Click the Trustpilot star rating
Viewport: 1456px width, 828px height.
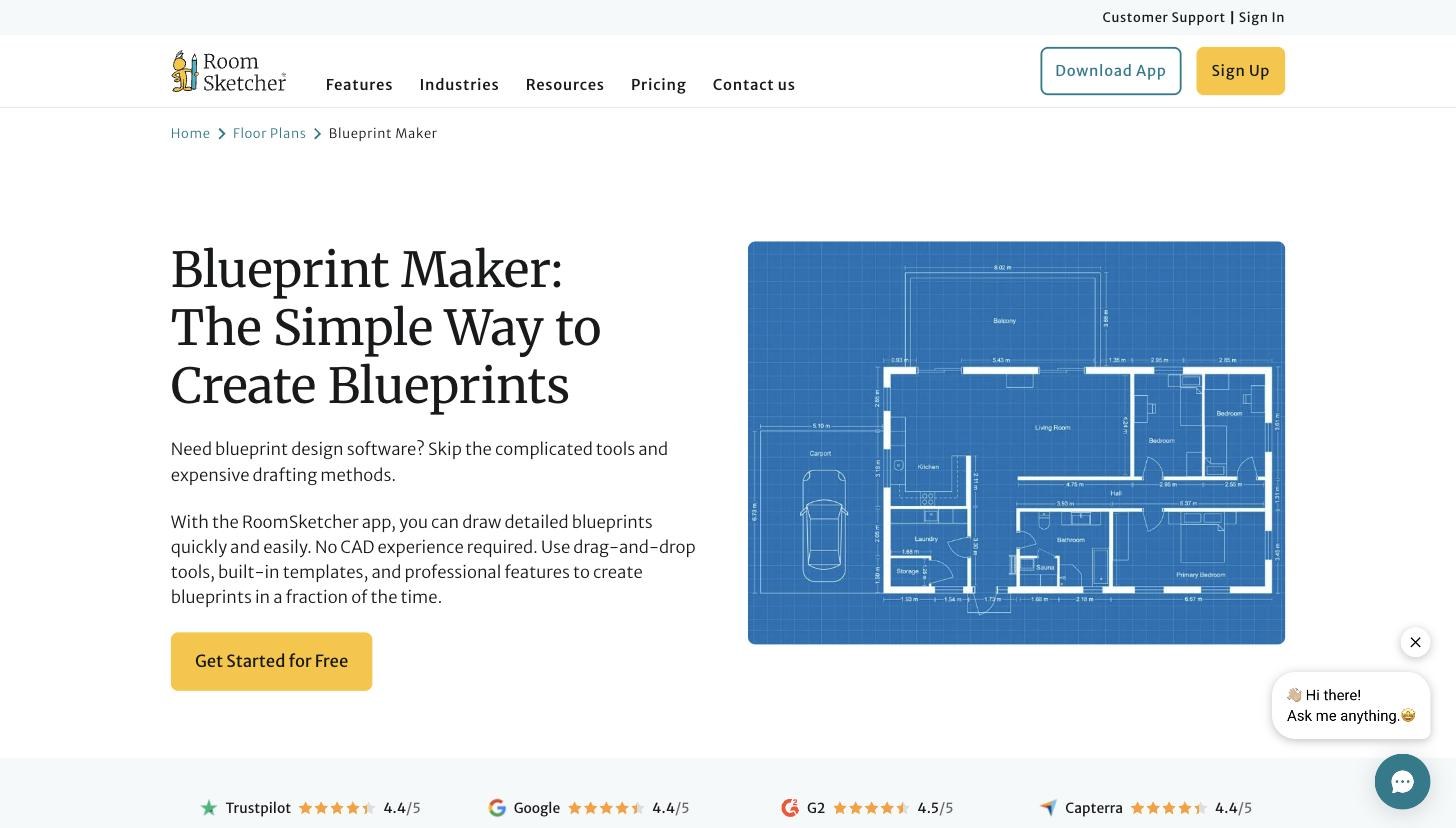tap(337, 808)
